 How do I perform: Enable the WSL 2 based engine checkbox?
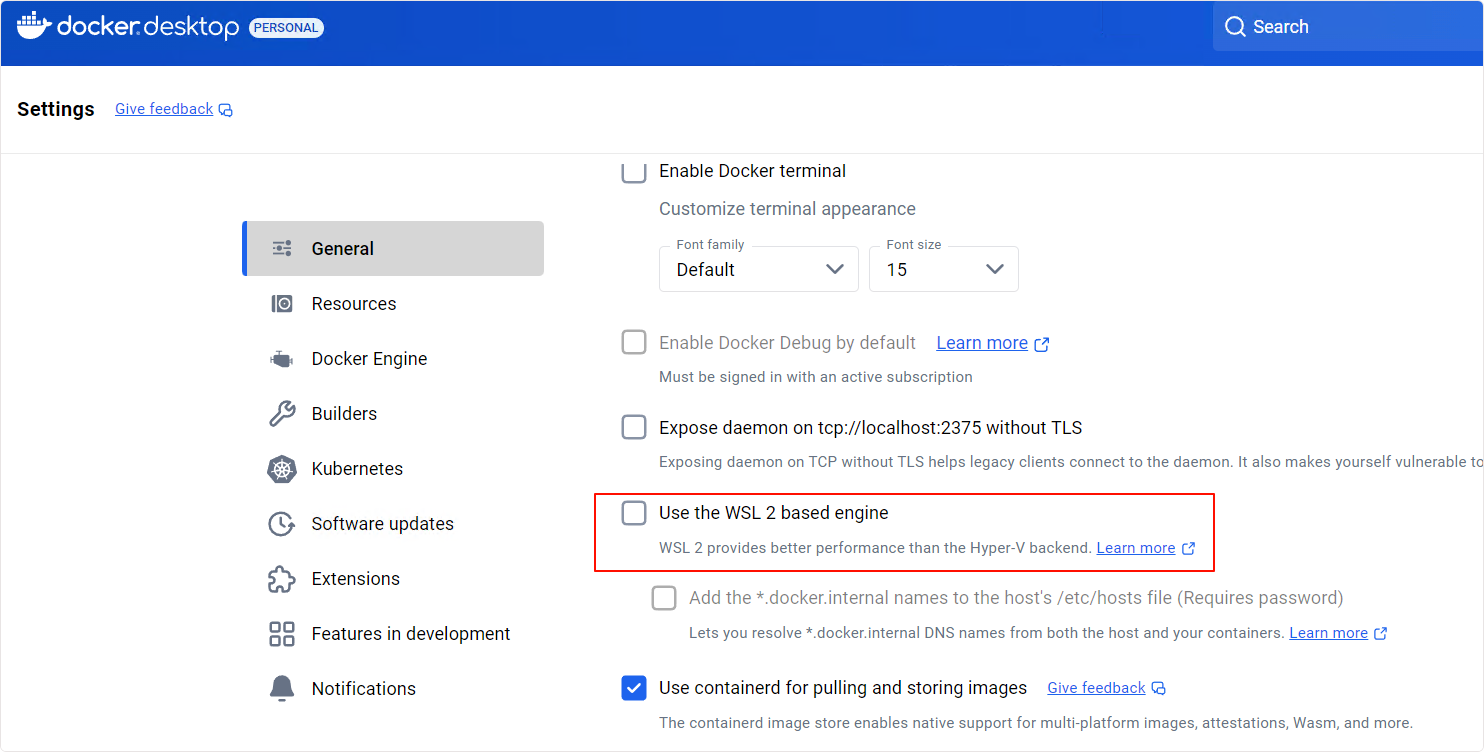(634, 513)
